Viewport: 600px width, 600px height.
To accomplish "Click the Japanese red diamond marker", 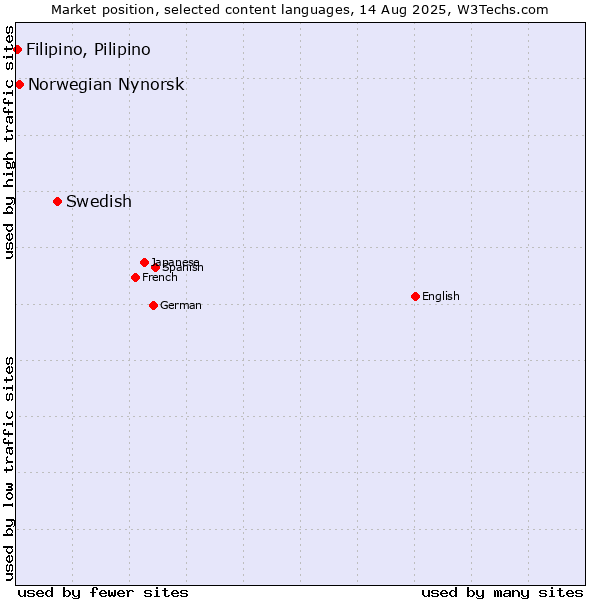I will point(144,262).
